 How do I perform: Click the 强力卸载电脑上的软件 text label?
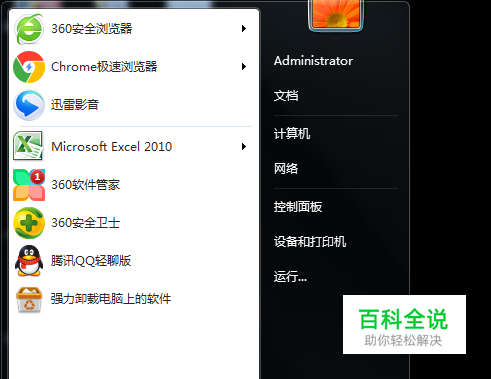tap(111, 299)
